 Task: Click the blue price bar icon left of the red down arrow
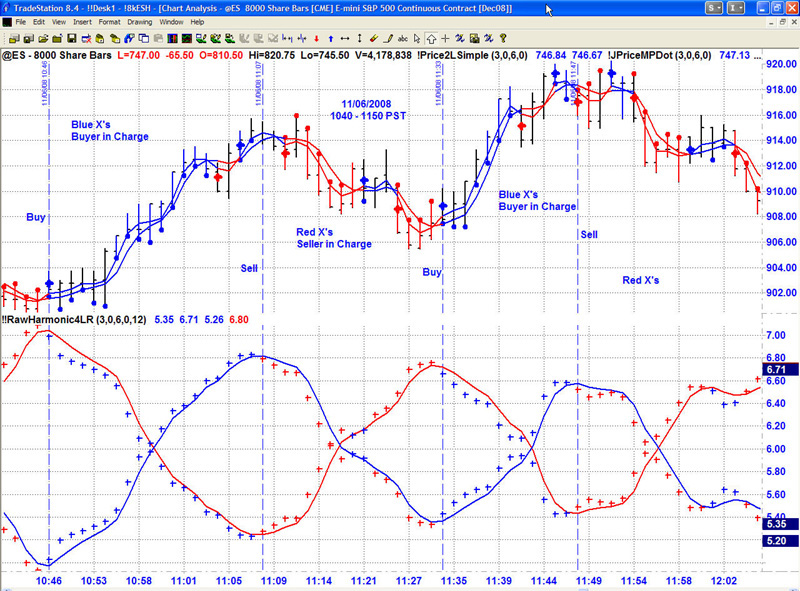pos(302,38)
